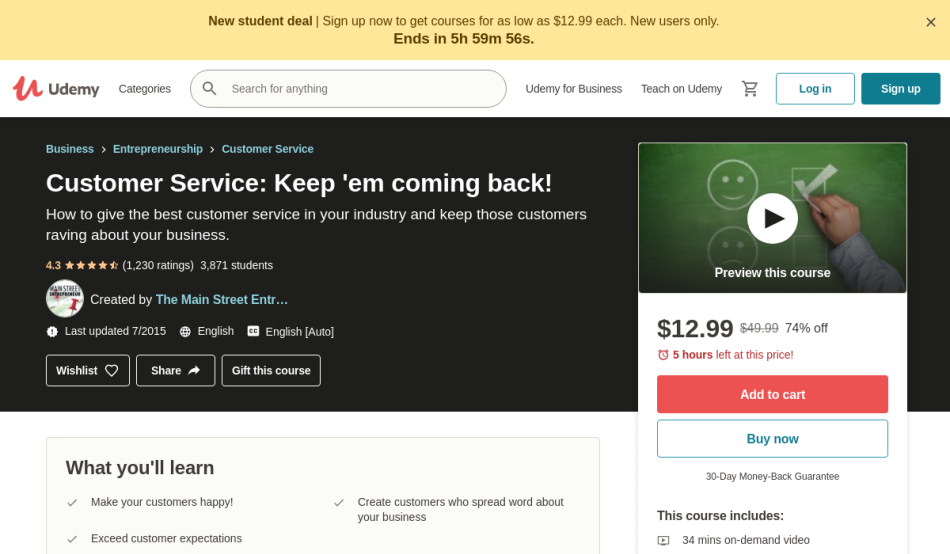Viewport: 950px width, 554px height.
Task: Click the Gift this course button
Action: (271, 370)
